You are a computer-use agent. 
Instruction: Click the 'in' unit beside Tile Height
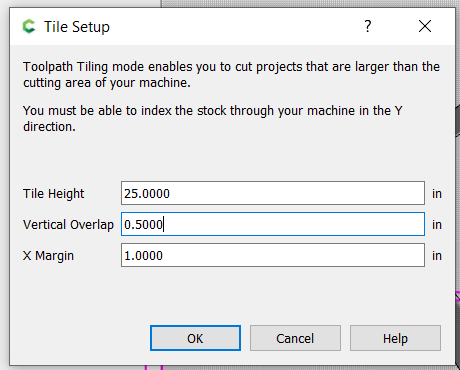point(437,194)
